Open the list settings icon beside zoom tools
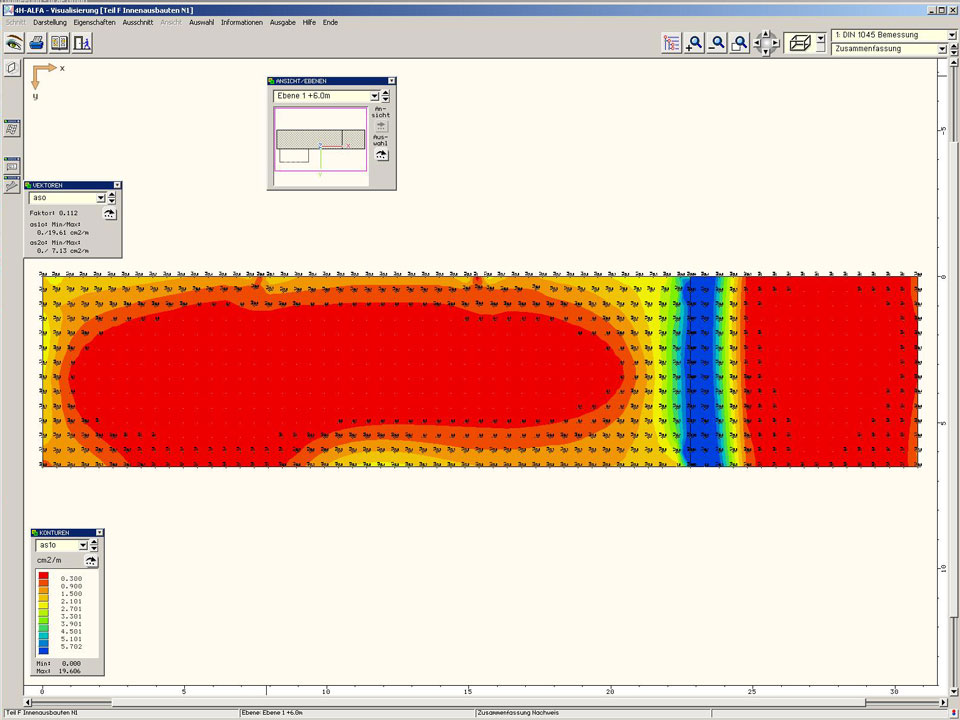This screenshot has width=960, height=720. (x=671, y=43)
